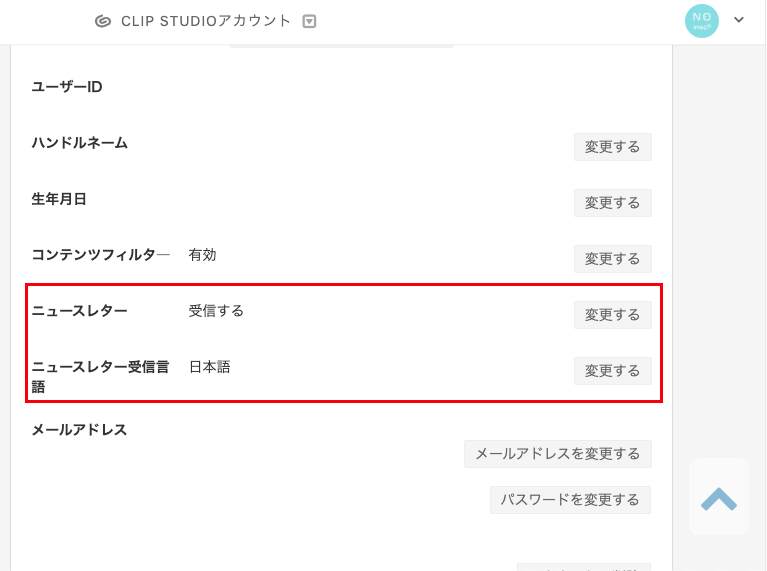Screen dimensions: 767x571
Task: Change the コンテンツフィルター setting
Action: [612, 259]
